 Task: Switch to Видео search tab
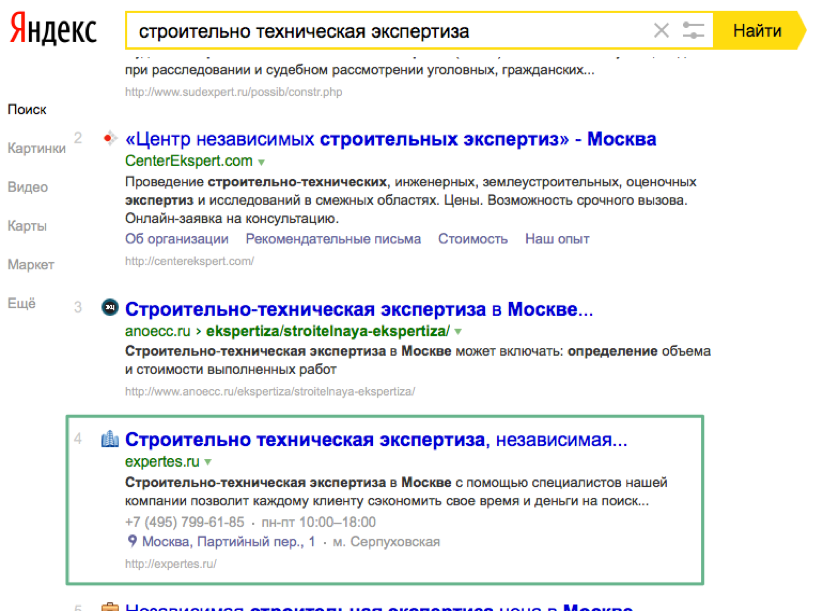click(28, 187)
